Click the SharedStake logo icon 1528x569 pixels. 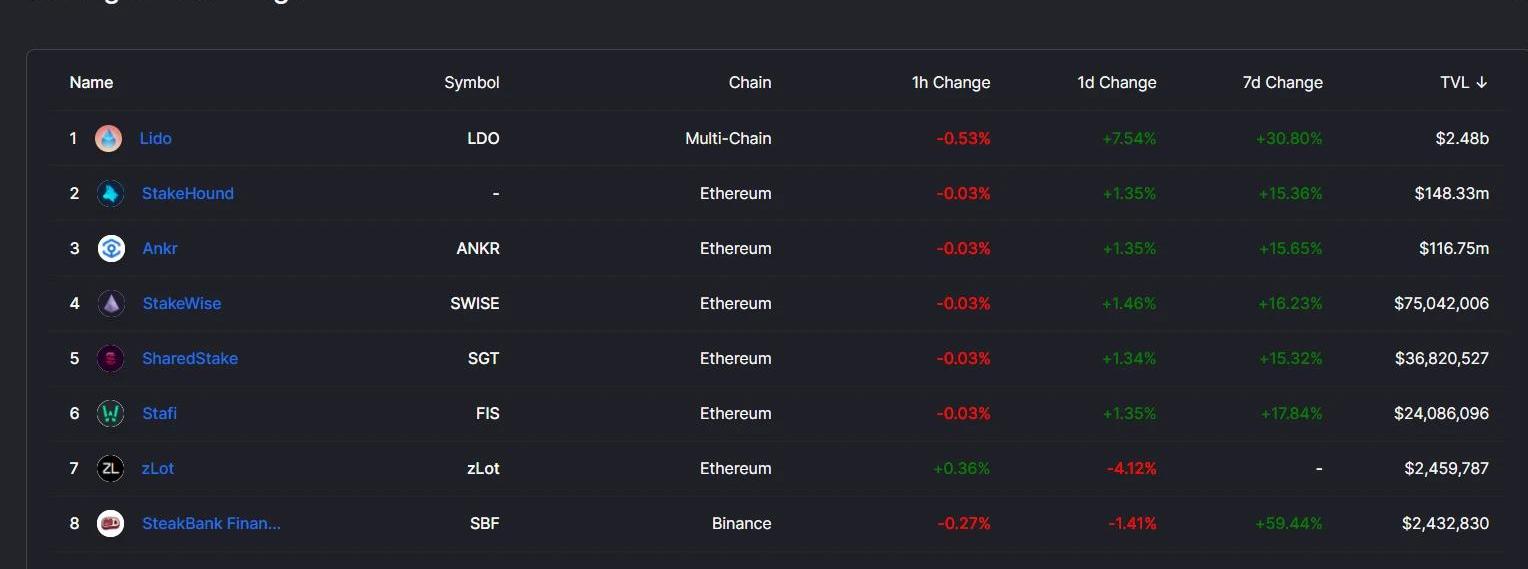click(111, 358)
